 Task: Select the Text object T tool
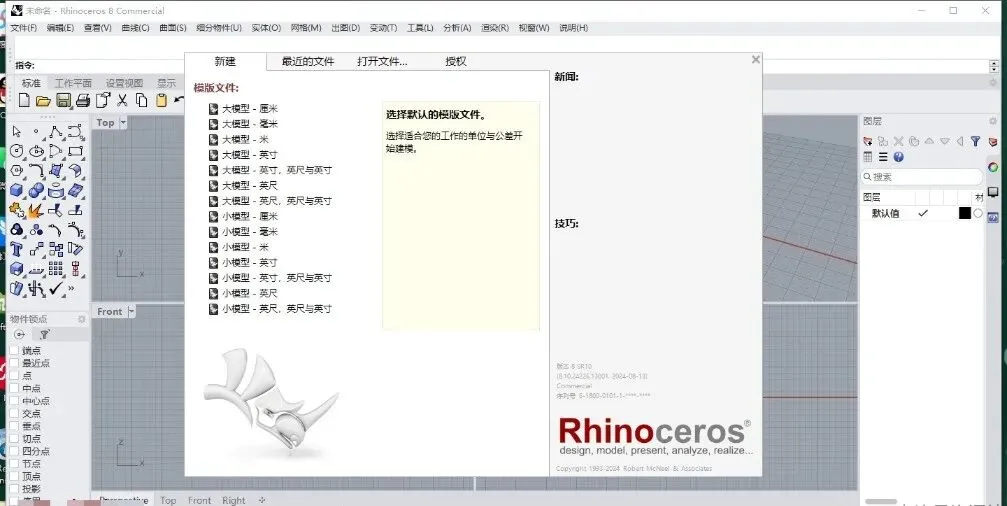17,249
